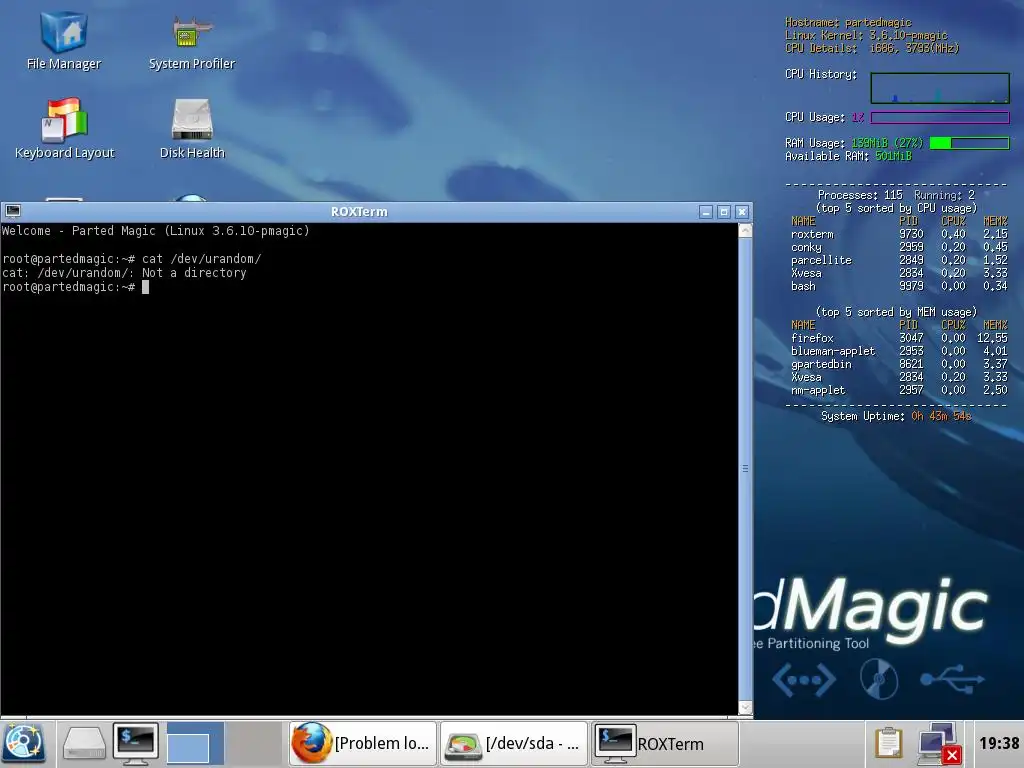Click the terminal command prompt line

(76, 287)
